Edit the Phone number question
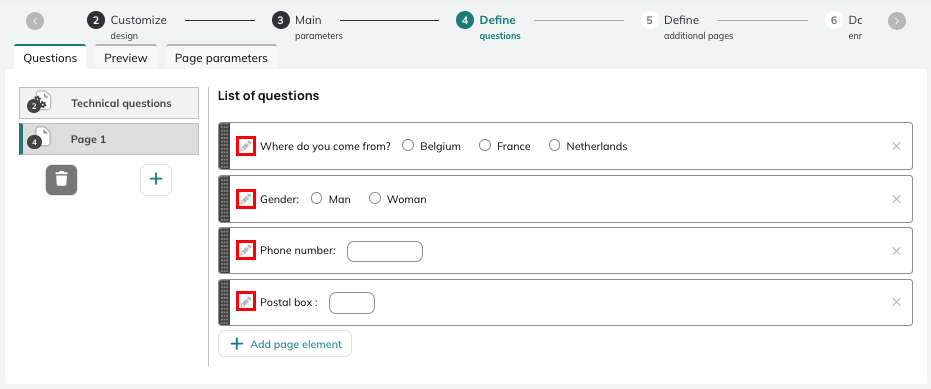The width and height of the screenshot is (931, 389). click(246, 251)
